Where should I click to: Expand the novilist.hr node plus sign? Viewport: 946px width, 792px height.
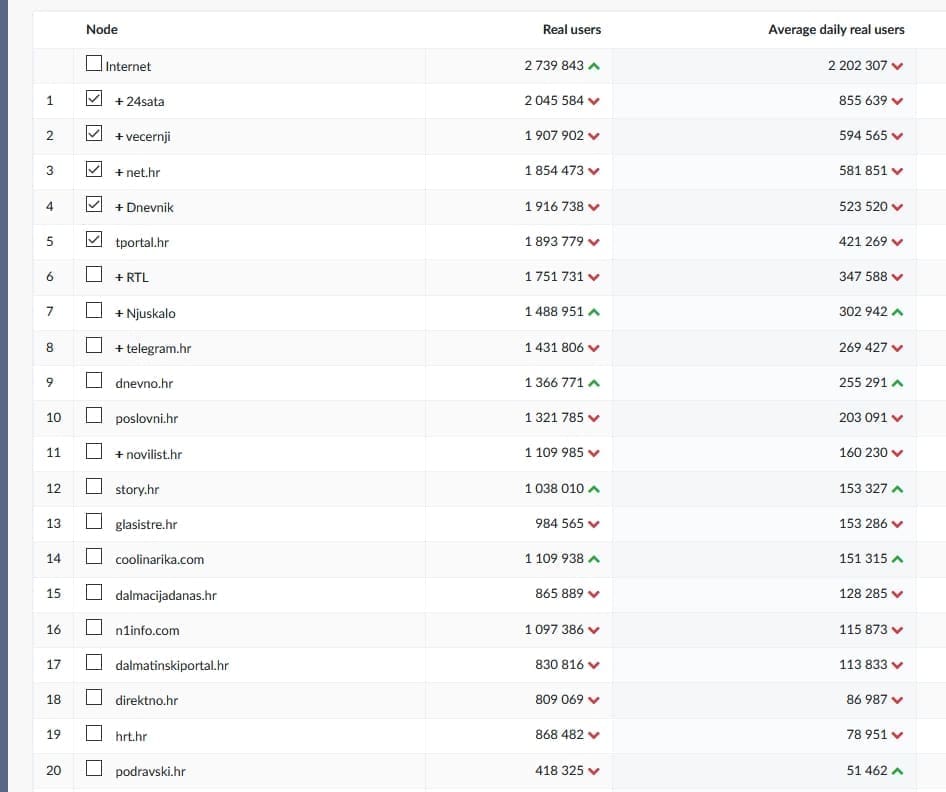tap(119, 454)
